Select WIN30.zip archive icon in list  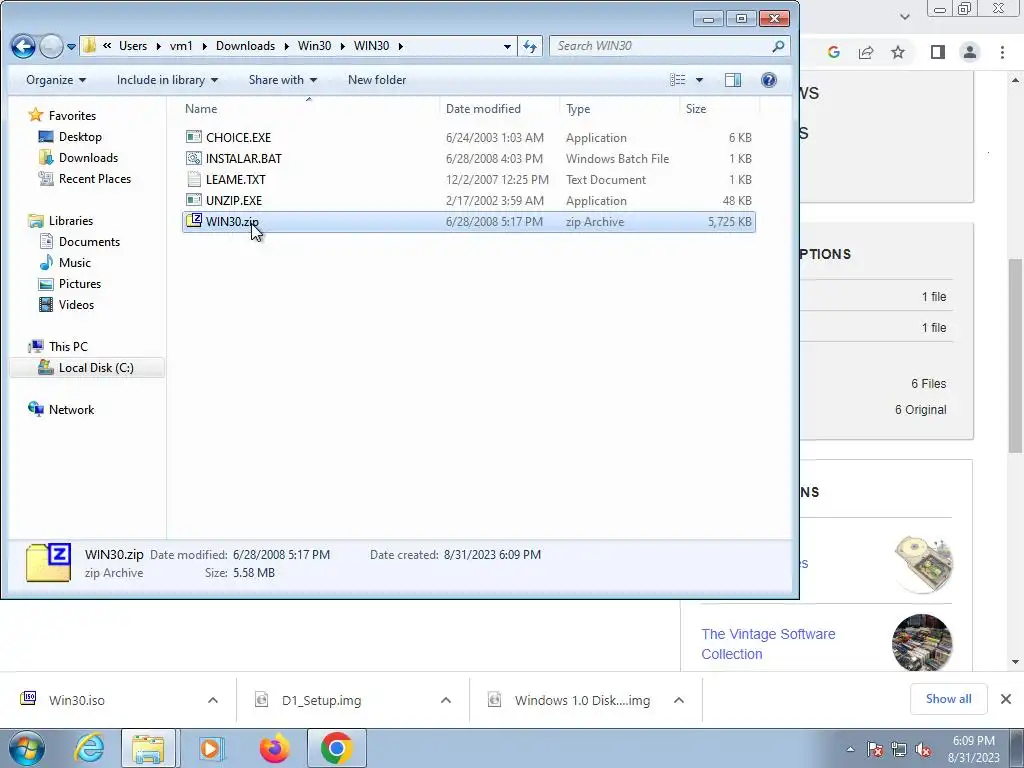(193, 221)
